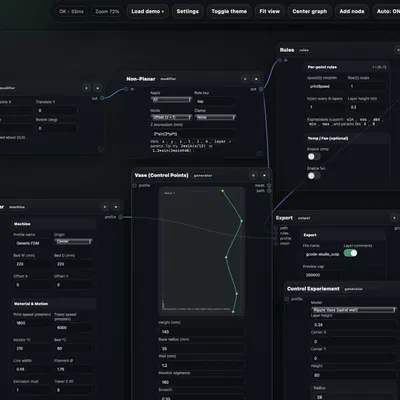
Task: Toggle the Auto: ON button
Action: [387, 11]
